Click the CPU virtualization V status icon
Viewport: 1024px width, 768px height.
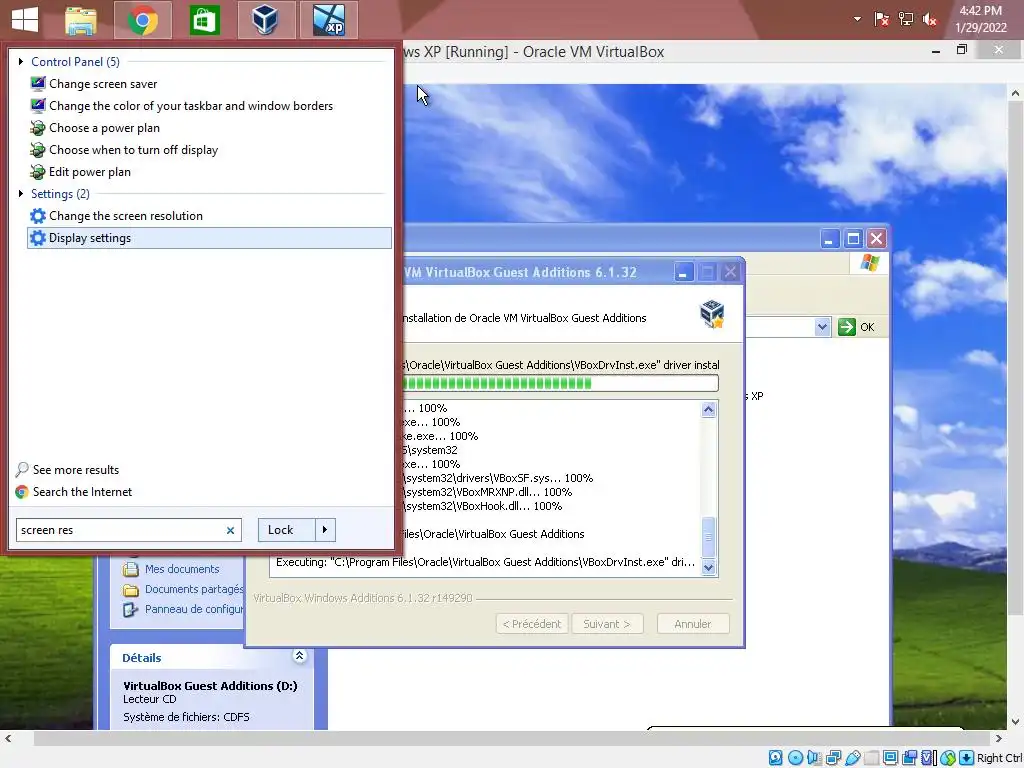tap(928, 758)
